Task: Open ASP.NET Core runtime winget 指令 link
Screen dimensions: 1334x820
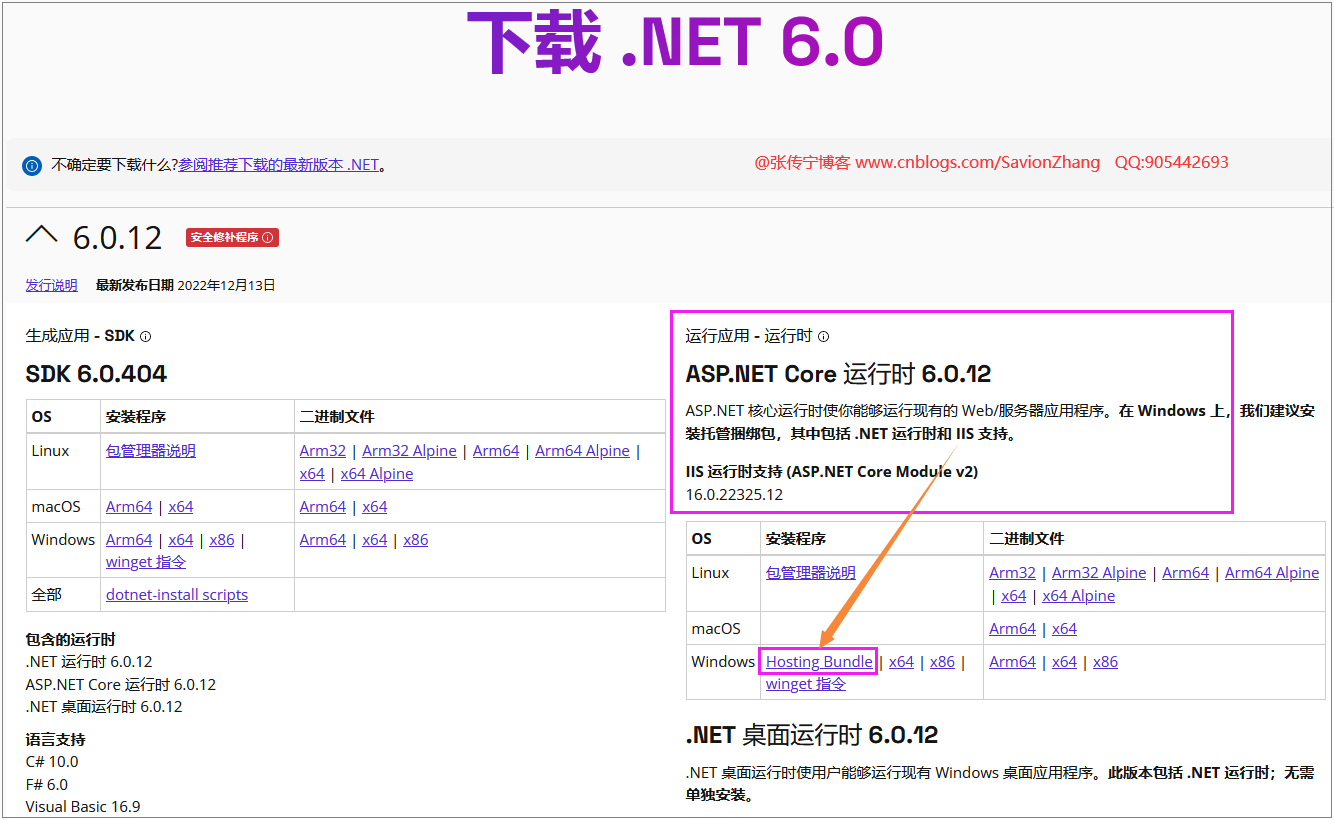Action: (806, 684)
